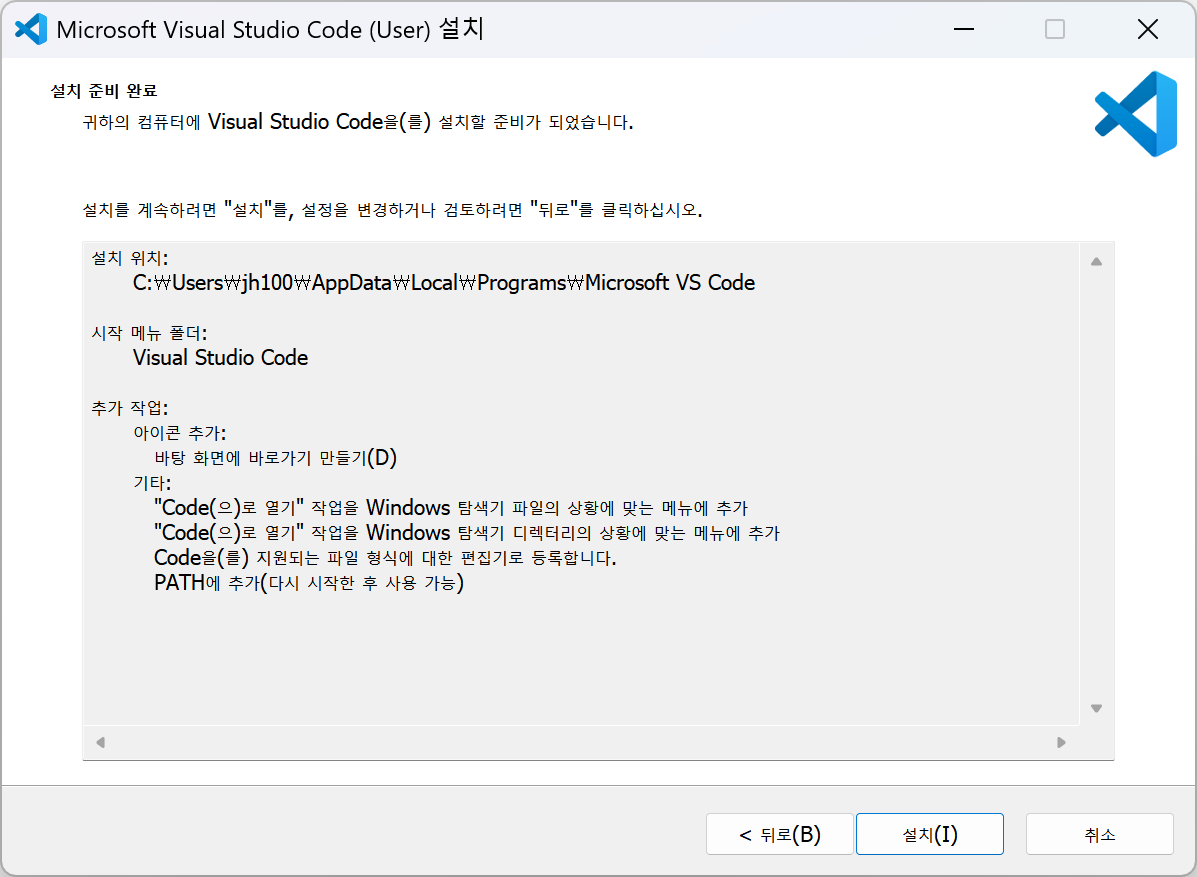Image resolution: width=1197 pixels, height=877 pixels.
Task: Click the large VS Code logo
Action: click(x=1136, y=114)
